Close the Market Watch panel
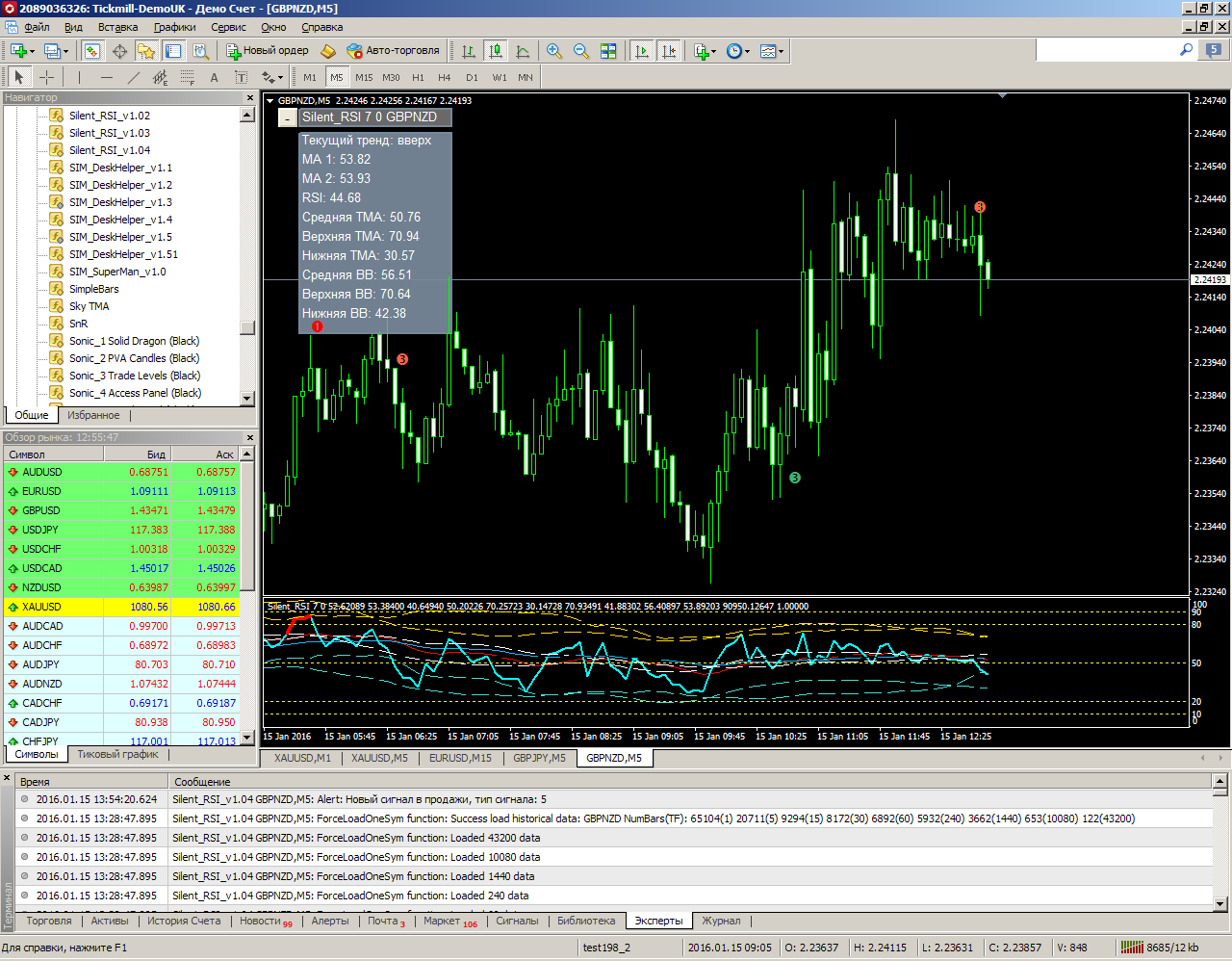The height and width of the screenshot is (961, 1232). (x=249, y=437)
